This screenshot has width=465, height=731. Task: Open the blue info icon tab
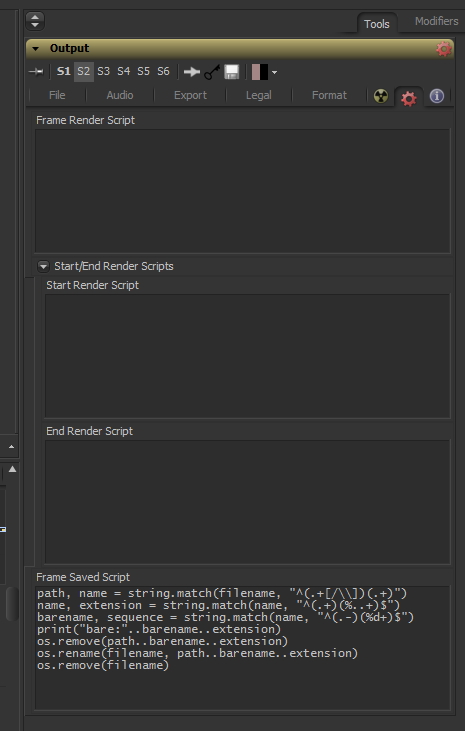coord(437,97)
